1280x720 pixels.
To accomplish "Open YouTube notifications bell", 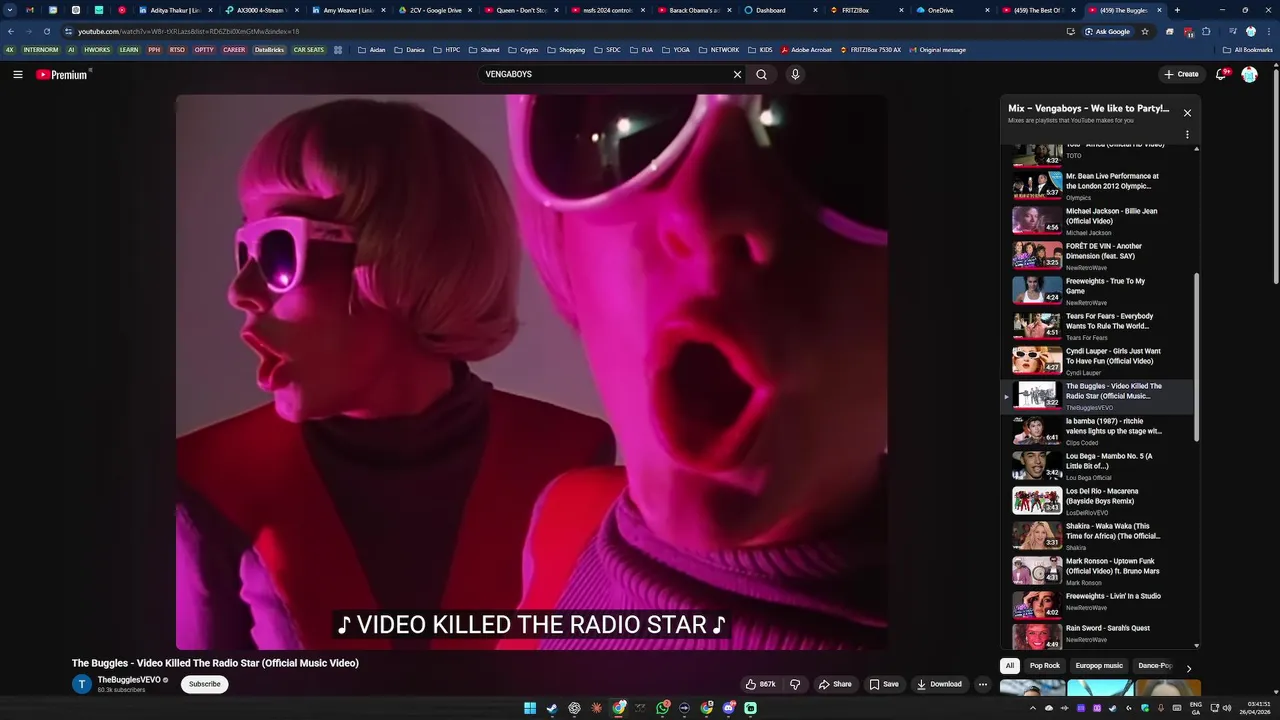I will click(x=1222, y=74).
